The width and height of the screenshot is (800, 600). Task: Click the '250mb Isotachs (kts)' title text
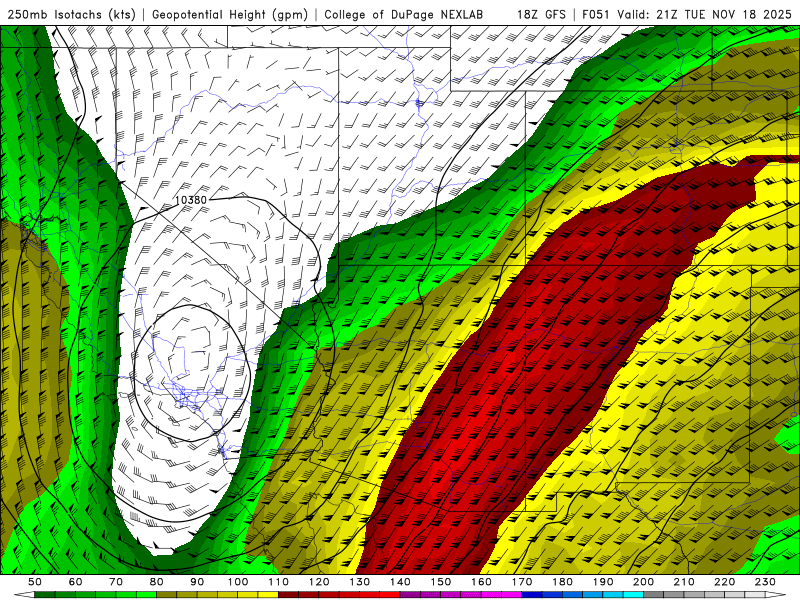71,14
